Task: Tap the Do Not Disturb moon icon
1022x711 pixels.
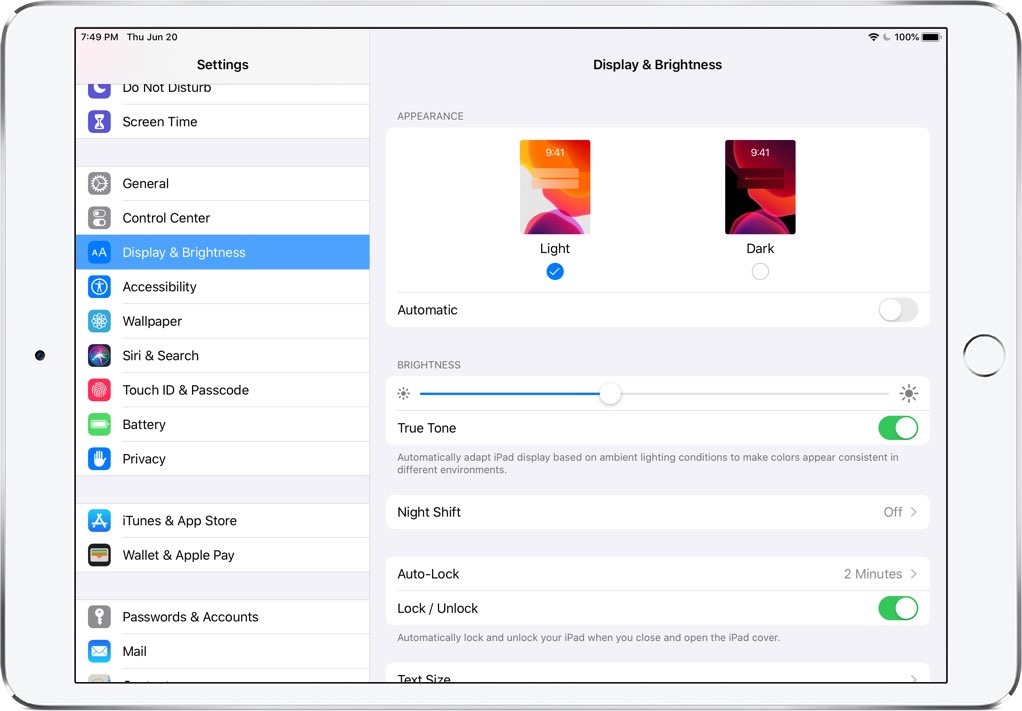Action: (x=99, y=90)
